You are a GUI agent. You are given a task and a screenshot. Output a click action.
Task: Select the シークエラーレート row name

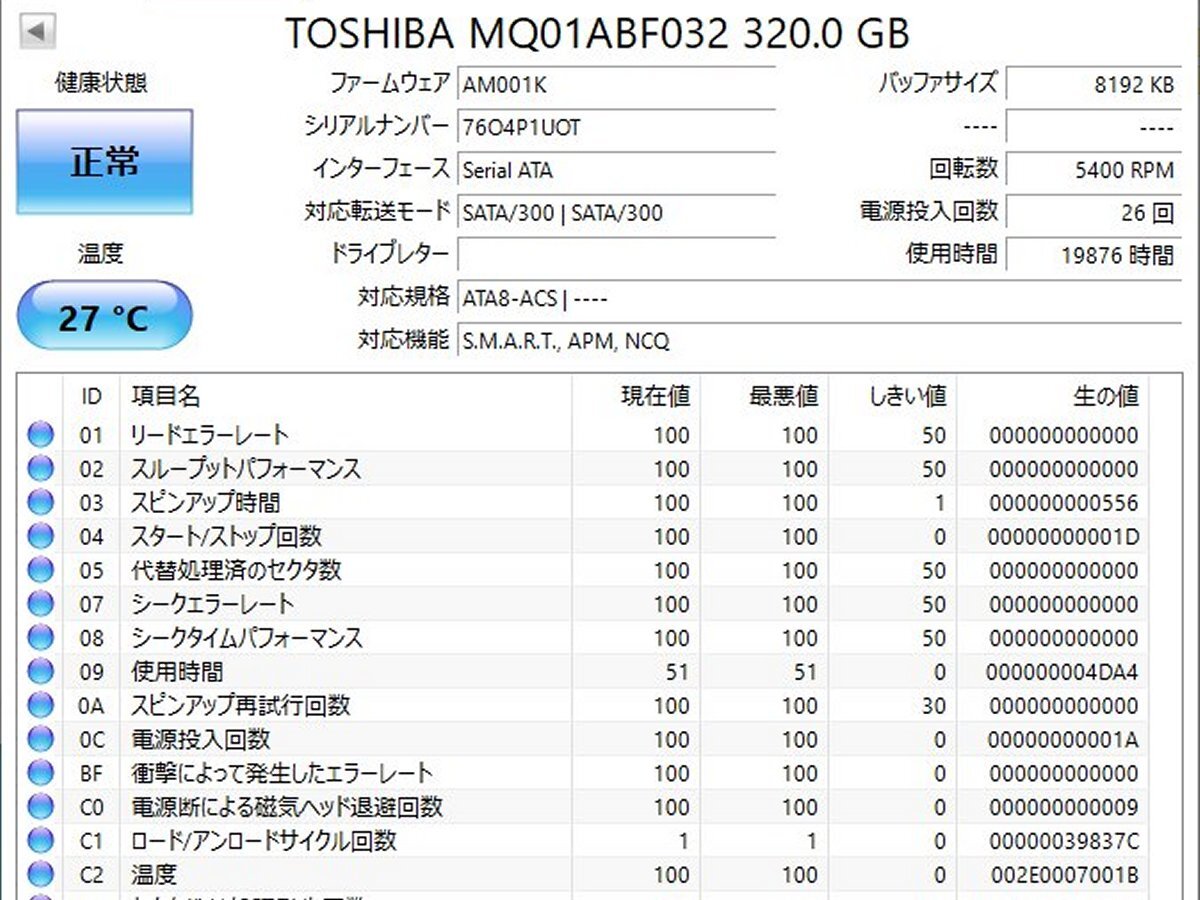(x=213, y=604)
